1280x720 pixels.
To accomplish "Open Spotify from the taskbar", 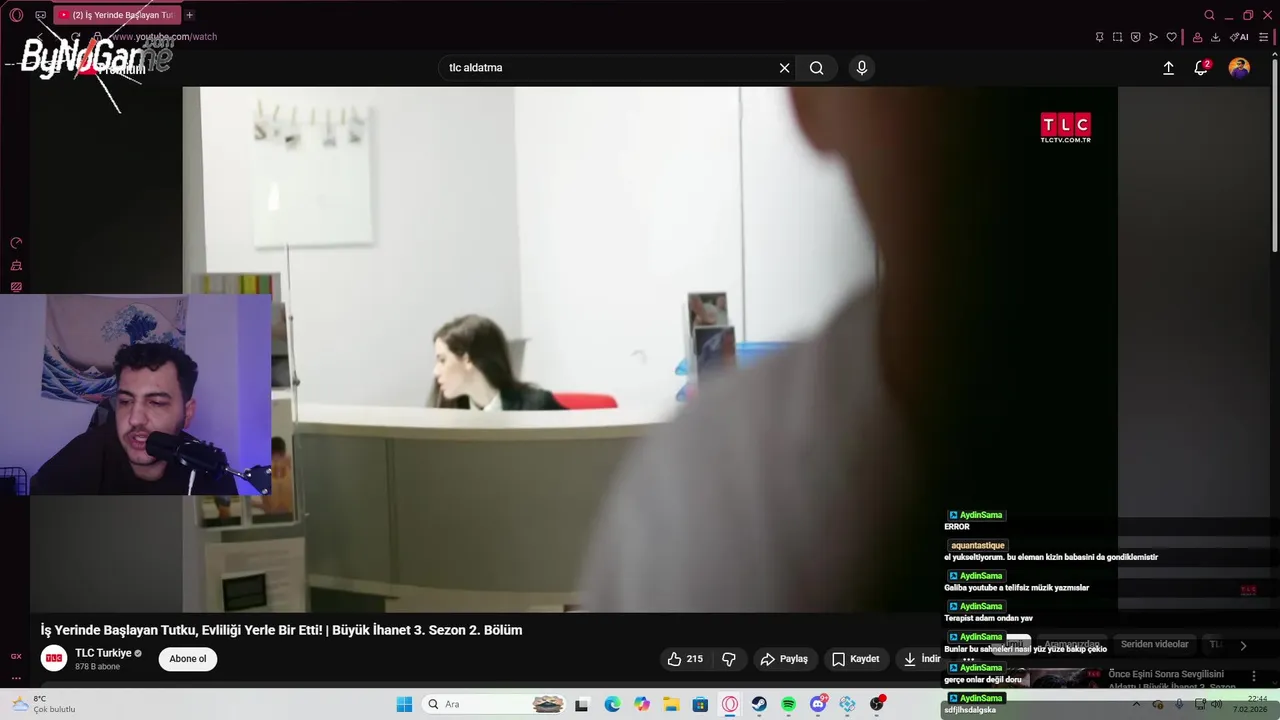I will tap(788, 704).
